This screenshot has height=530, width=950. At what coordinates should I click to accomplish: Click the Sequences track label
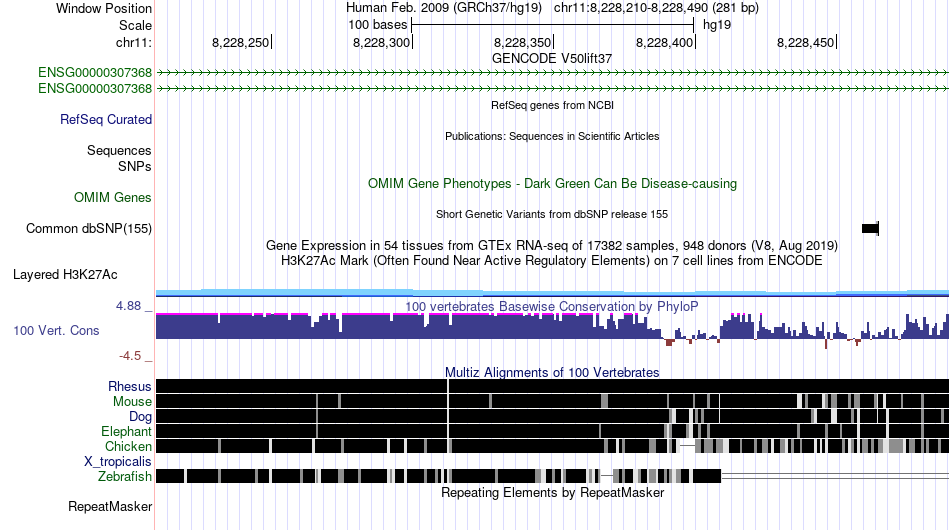(x=119, y=150)
